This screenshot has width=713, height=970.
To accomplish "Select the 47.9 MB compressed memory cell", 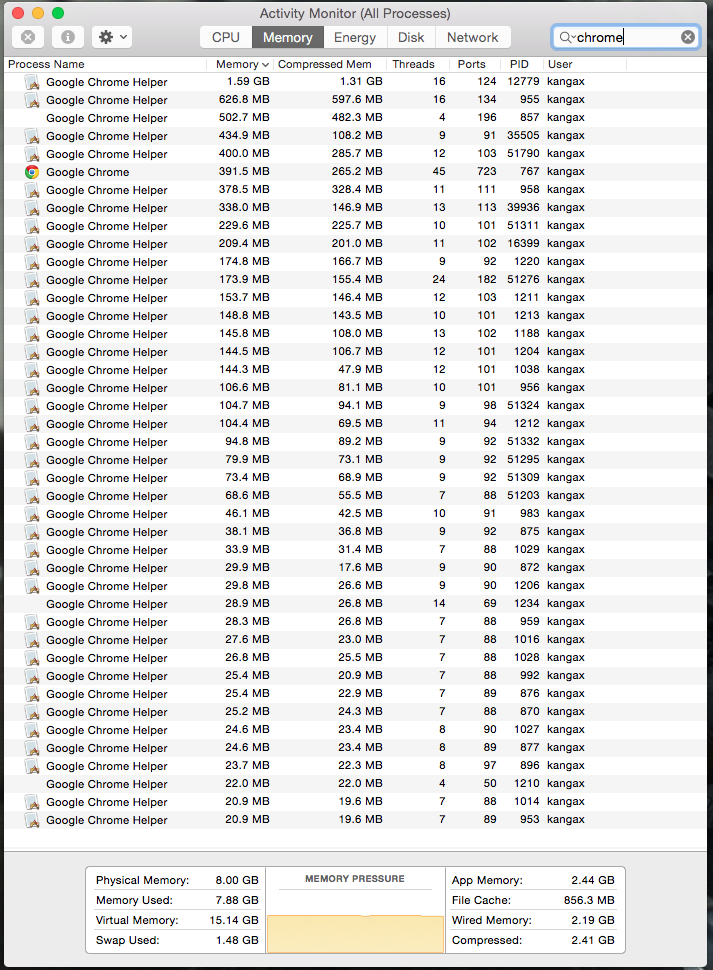I will [360, 369].
